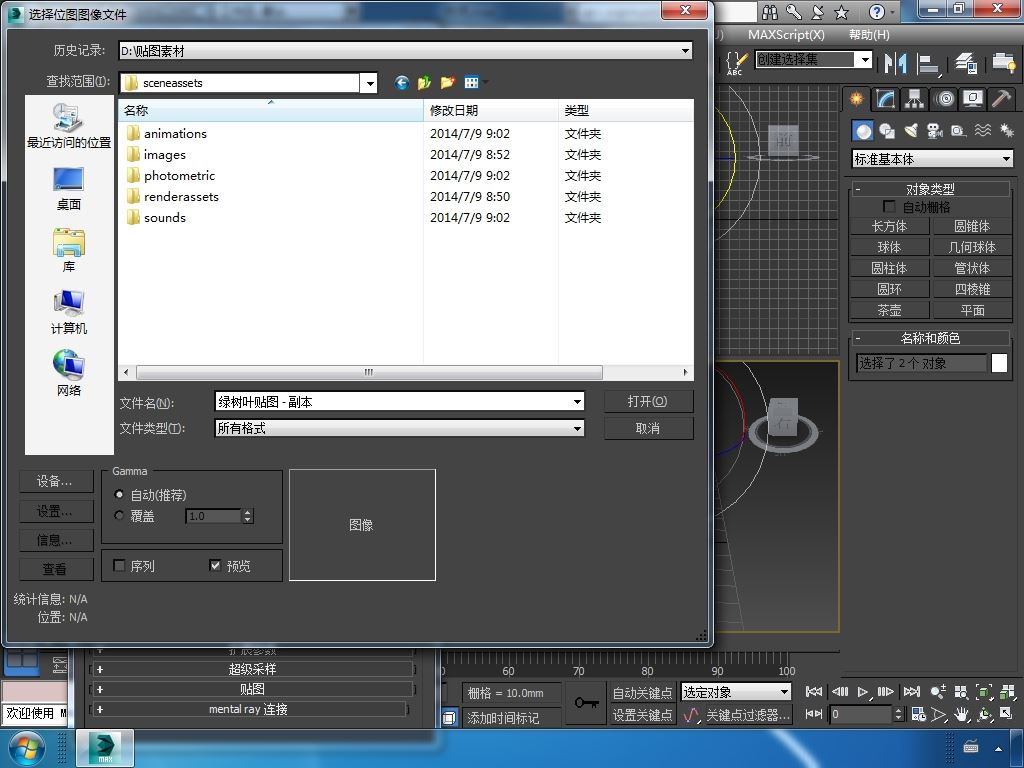Click the 茶壶 teapot primitive button
Viewport: 1024px width, 768px height.
889,310
